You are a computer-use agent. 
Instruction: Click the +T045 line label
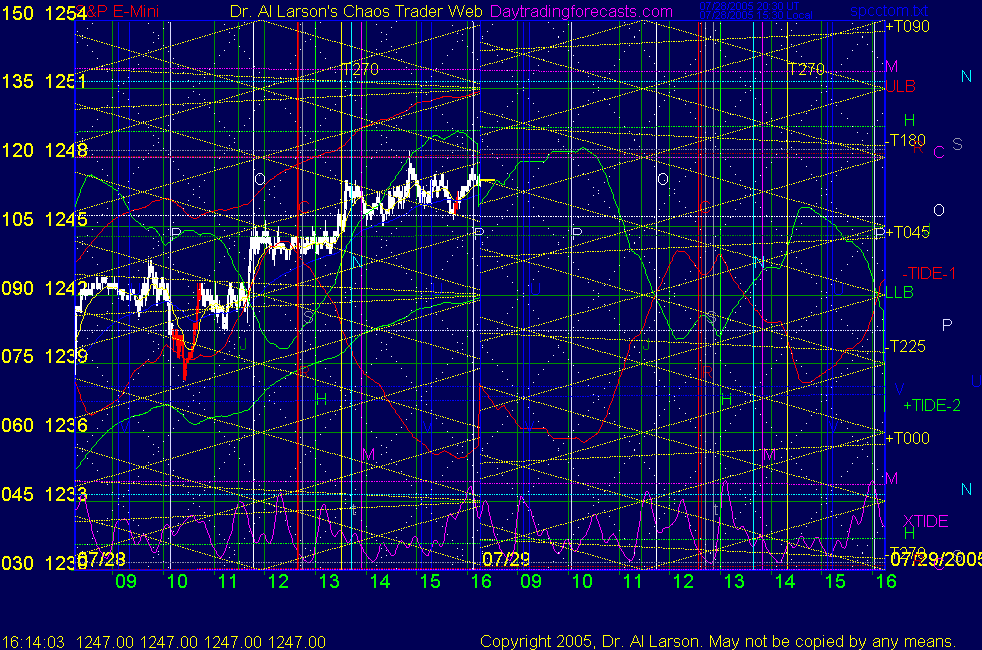click(907, 232)
